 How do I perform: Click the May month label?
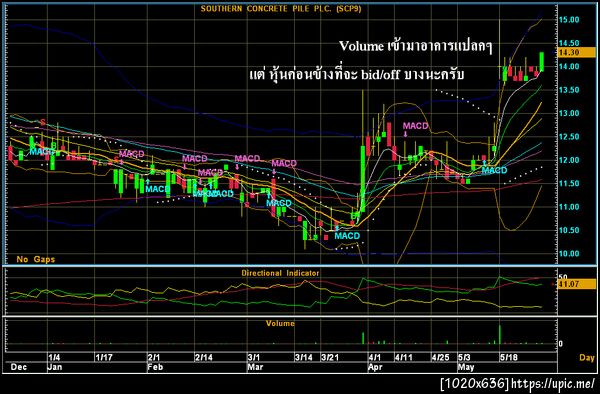click(466, 367)
